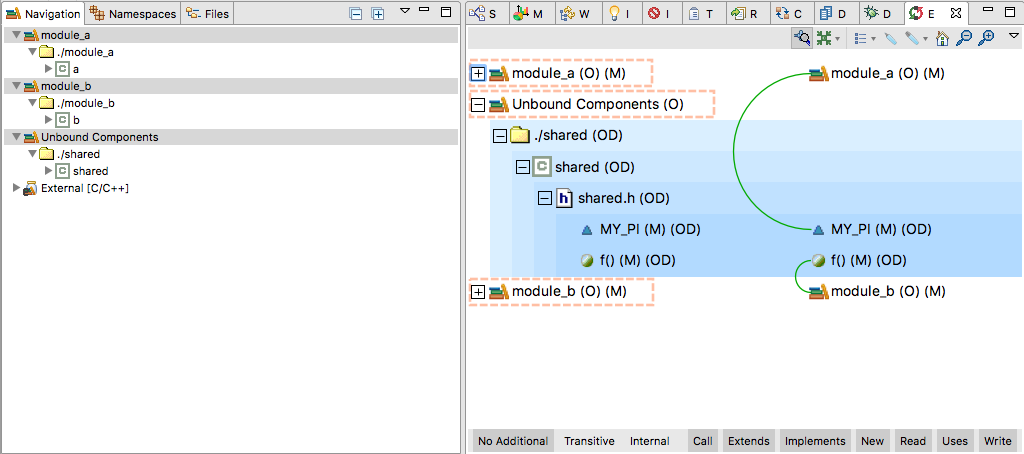Toggle the Call dependency type
1024x454 pixels.
pos(703,441)
